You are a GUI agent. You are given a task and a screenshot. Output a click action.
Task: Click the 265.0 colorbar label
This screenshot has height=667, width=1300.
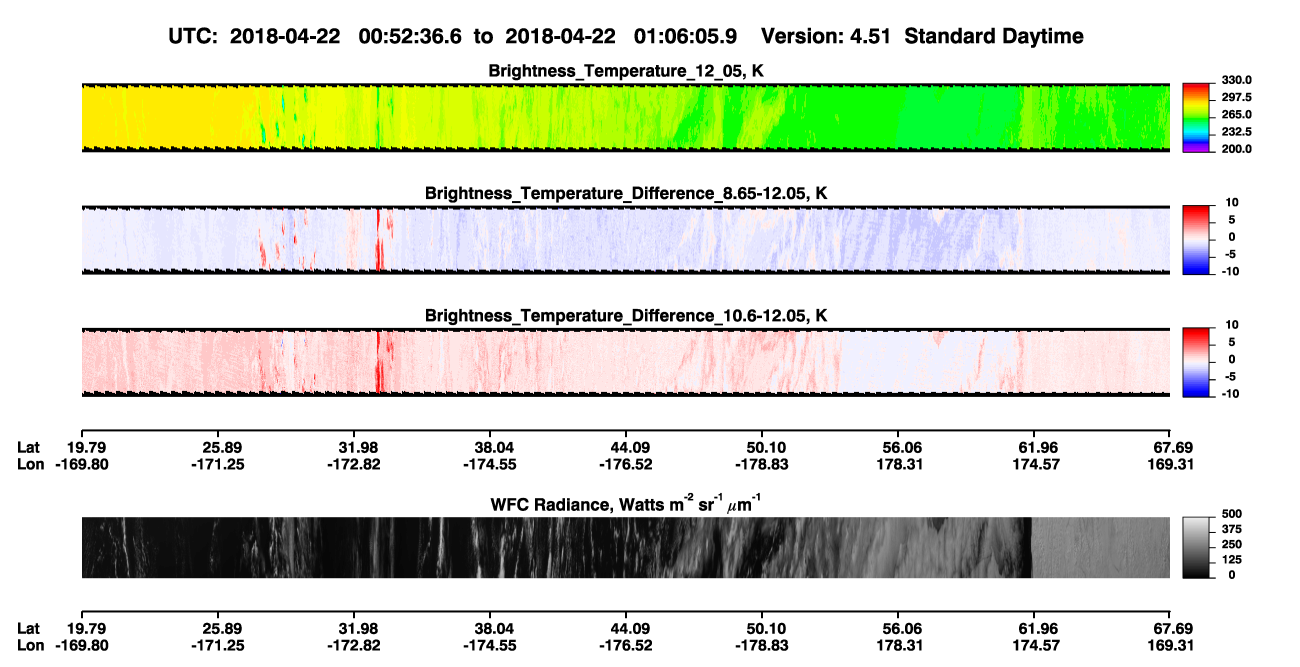click(x=1238, y=115)
